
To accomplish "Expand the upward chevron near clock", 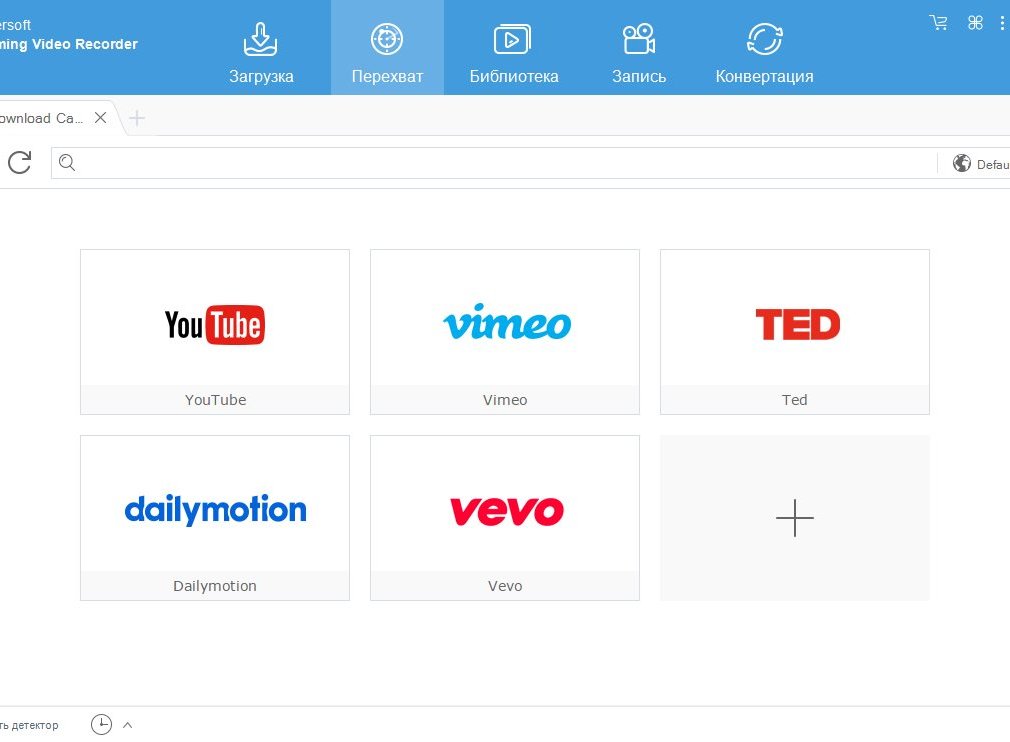I will tap(128, 725).
